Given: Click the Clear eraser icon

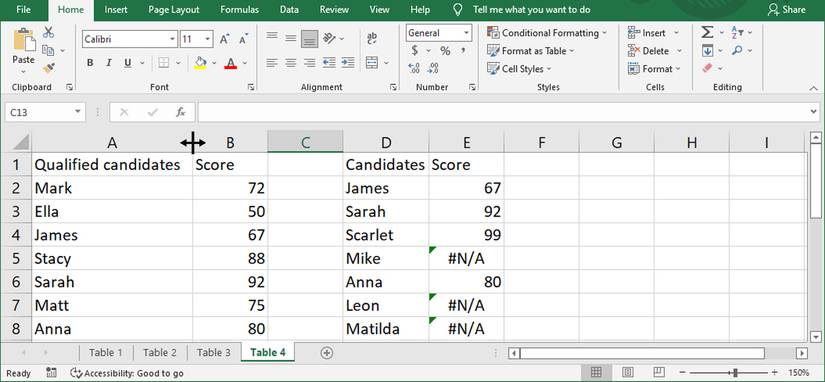Looking at the screenshot, I should [707, 68].
